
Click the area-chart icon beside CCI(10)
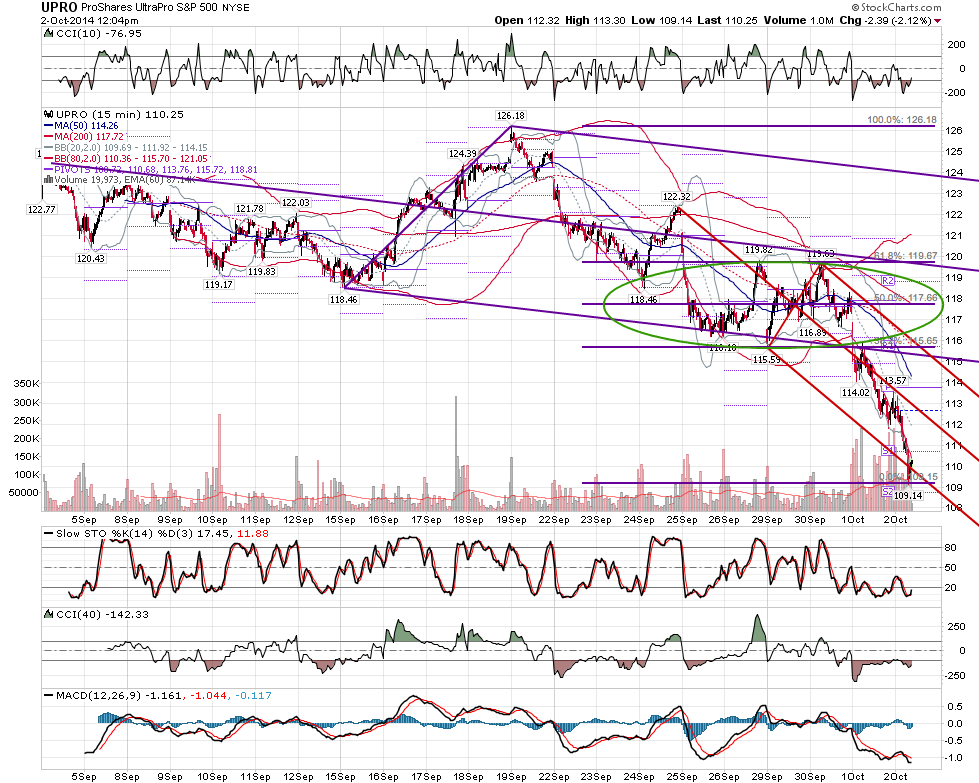48,34
